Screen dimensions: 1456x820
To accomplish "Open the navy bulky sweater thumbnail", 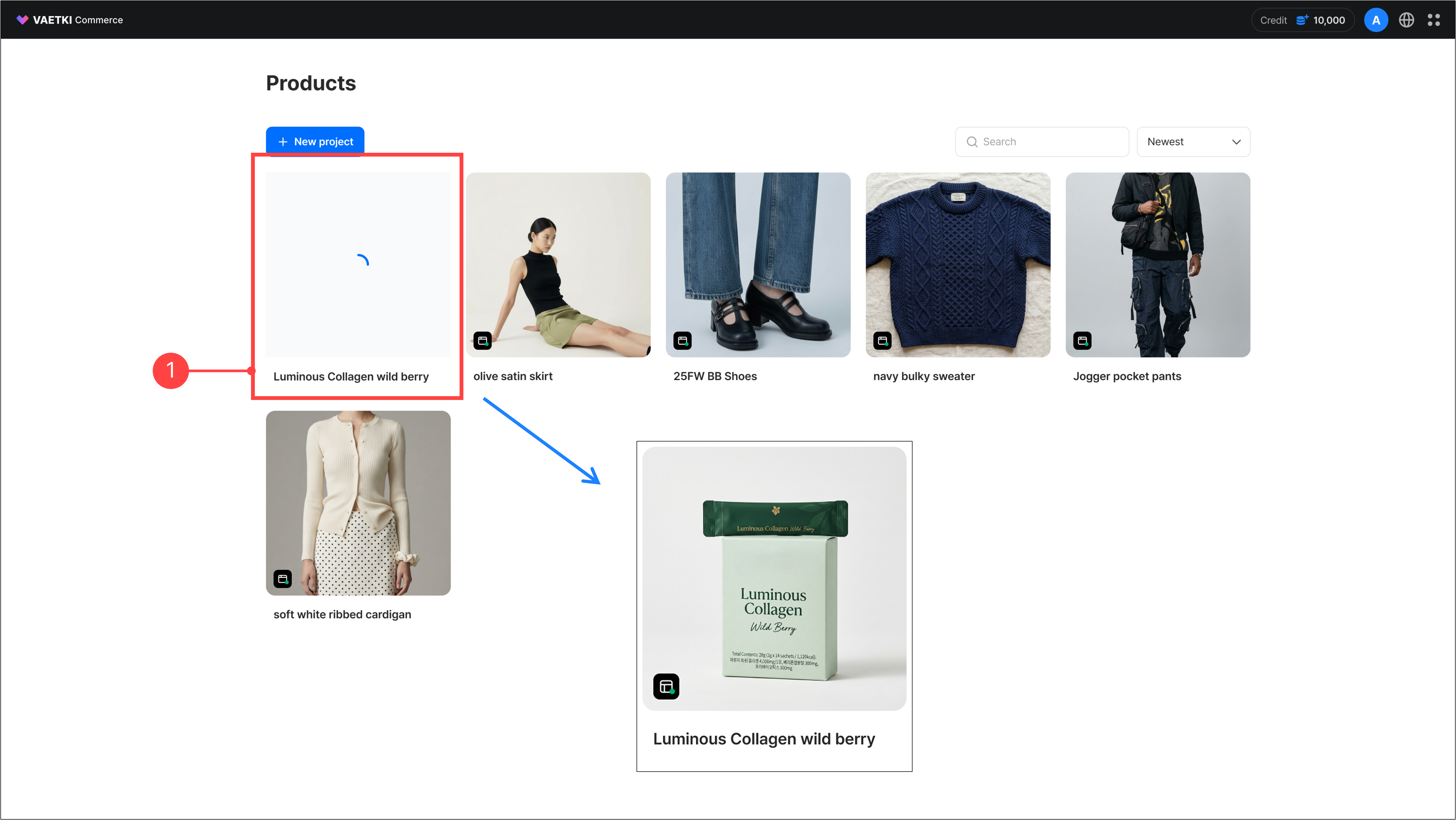I will tap(958, 264).
